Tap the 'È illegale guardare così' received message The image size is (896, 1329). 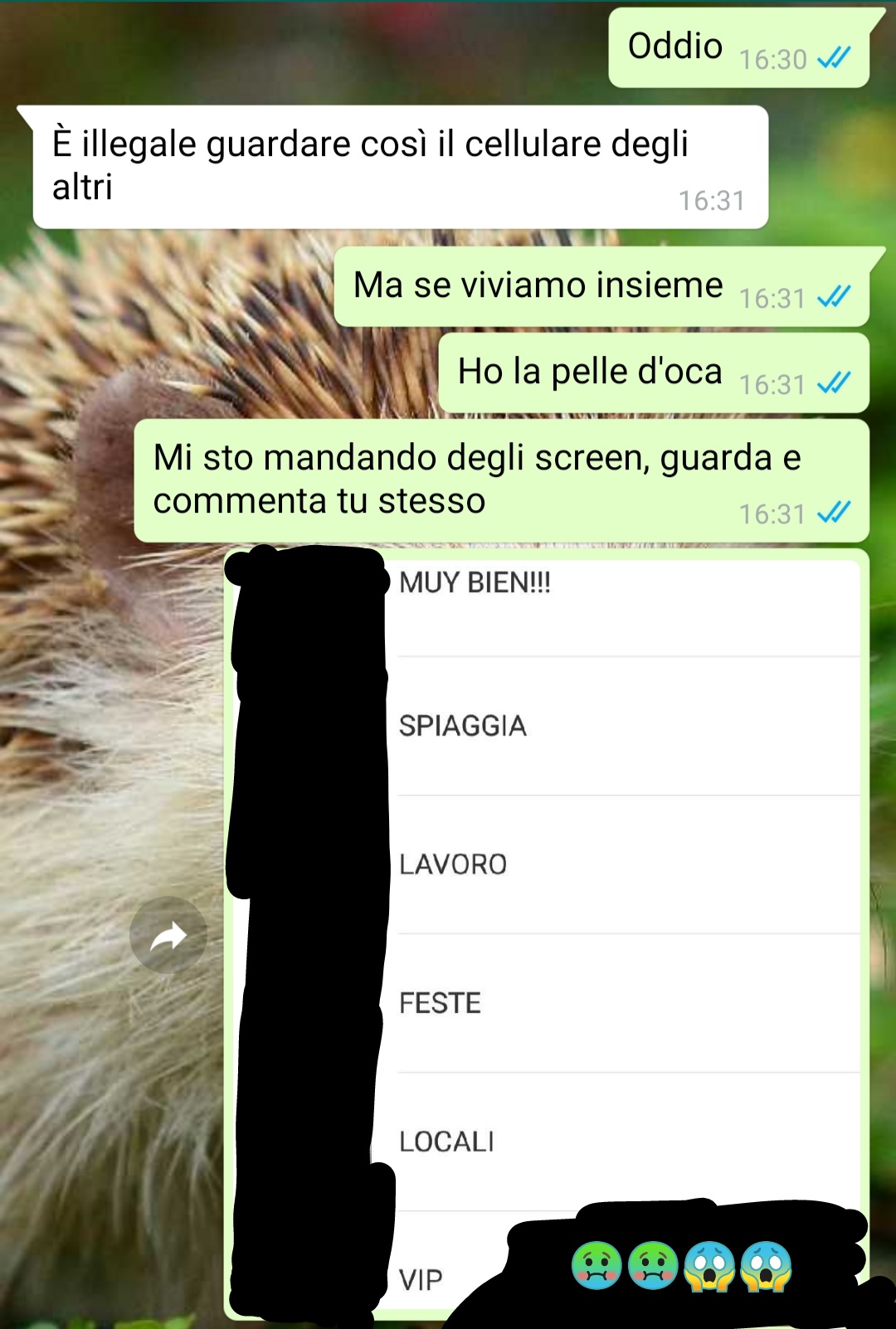(x=401, y=167)
